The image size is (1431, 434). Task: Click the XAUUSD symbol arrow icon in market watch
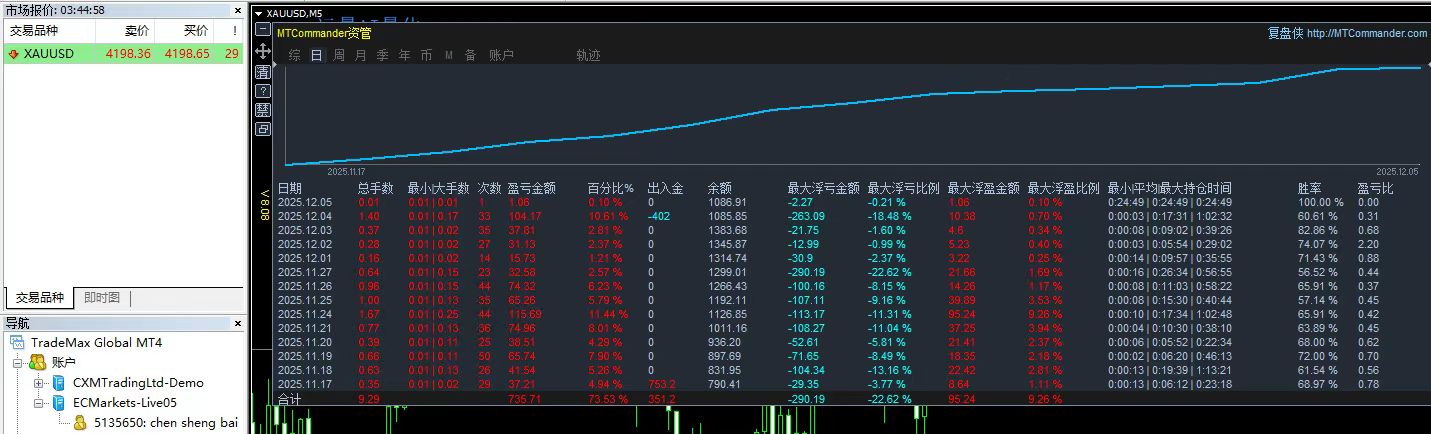click(14, 54)
